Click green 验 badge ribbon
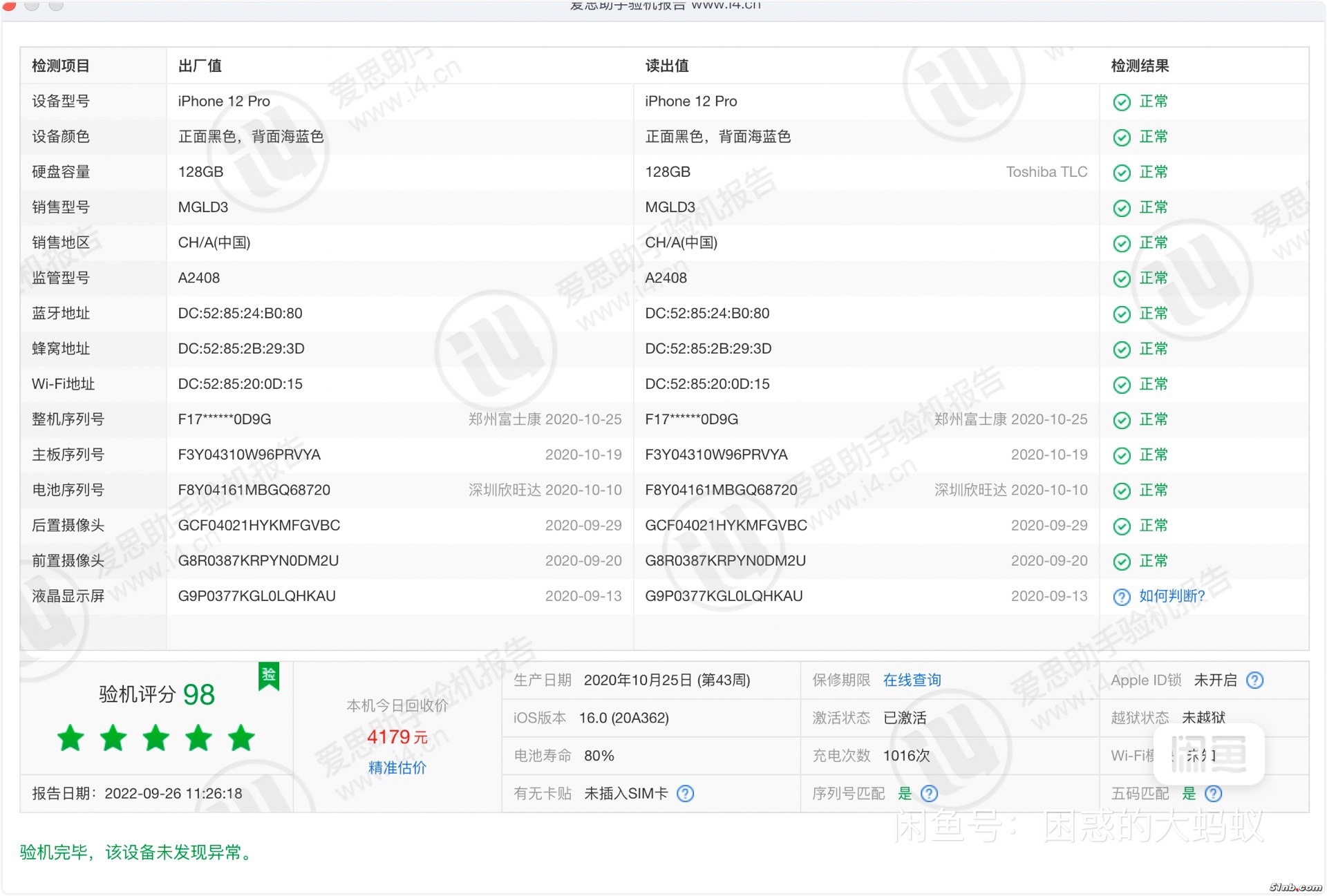Screen dimensions: 1327x896 coord(269,676)
